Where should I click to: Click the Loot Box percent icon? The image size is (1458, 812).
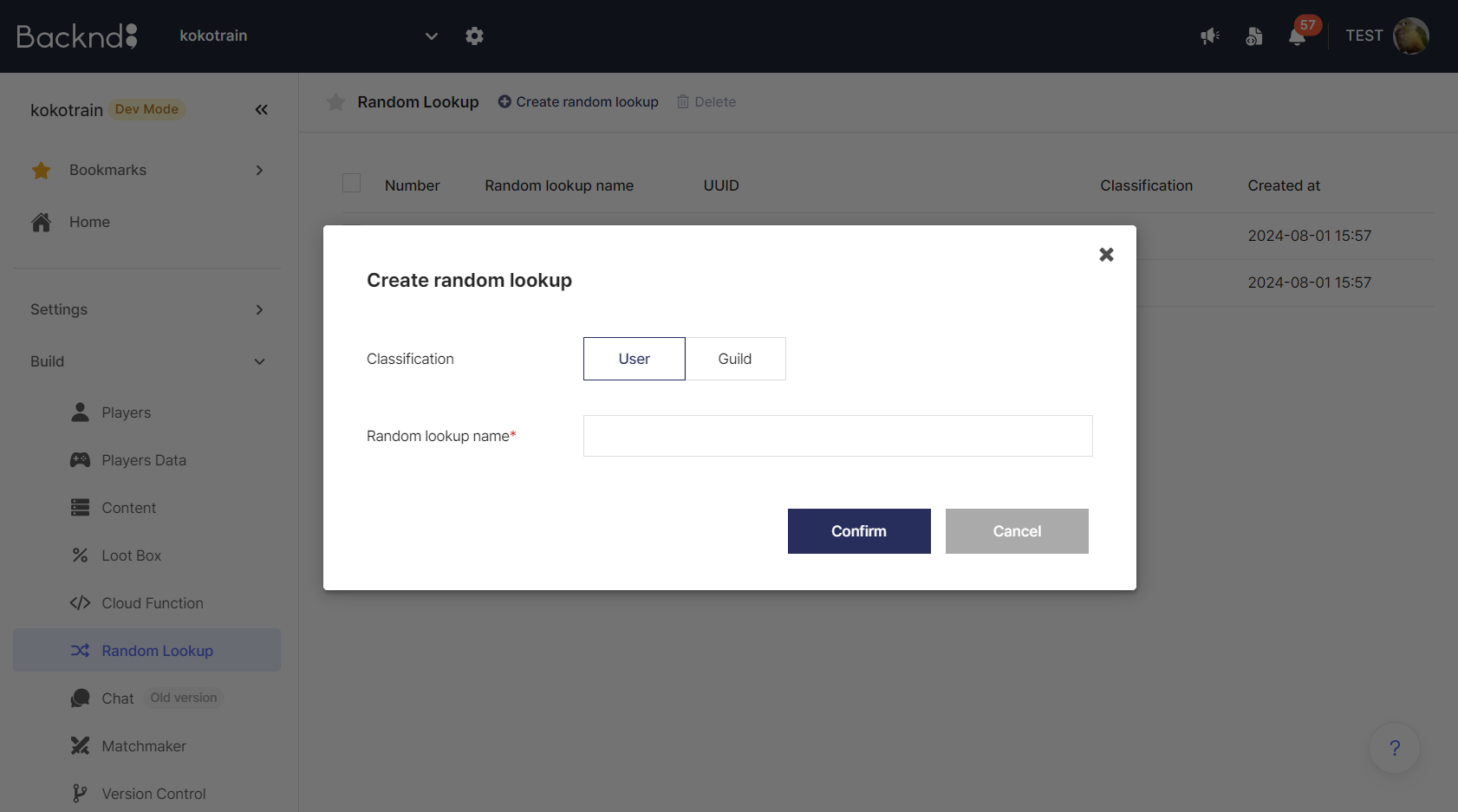click(80, 555)
